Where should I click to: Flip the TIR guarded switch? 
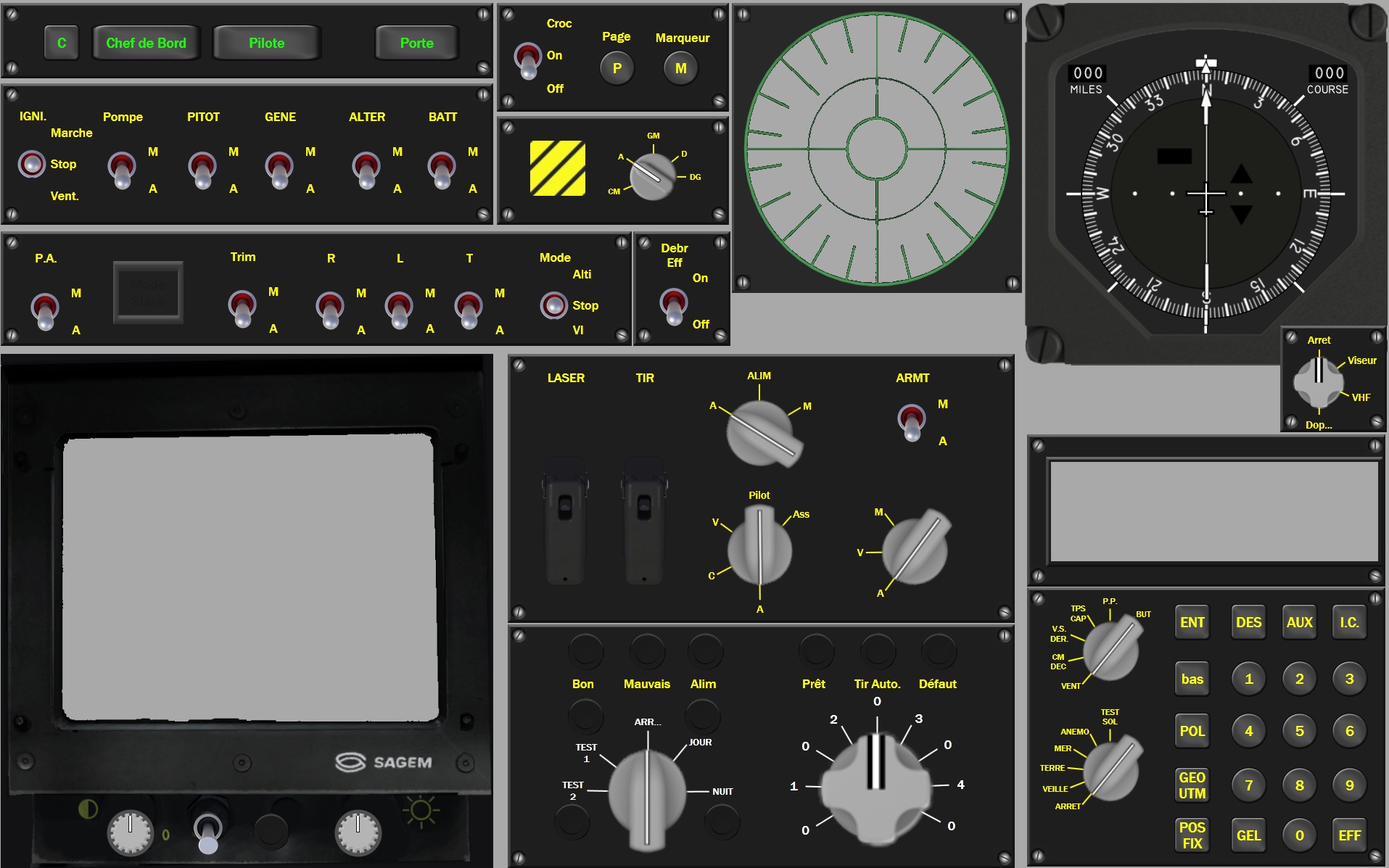(x=644, y=519)
